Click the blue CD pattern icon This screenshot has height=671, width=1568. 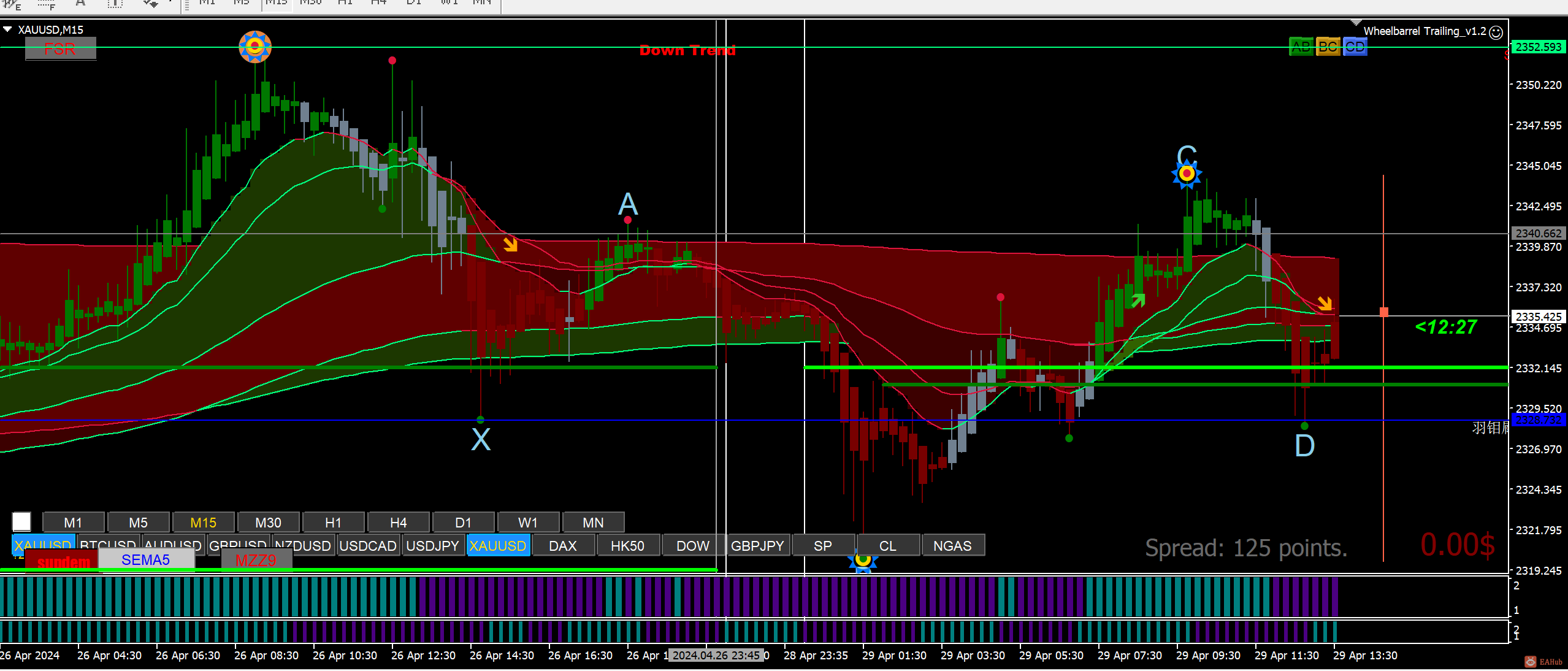pyautogui.click(x=1355, y=47)
